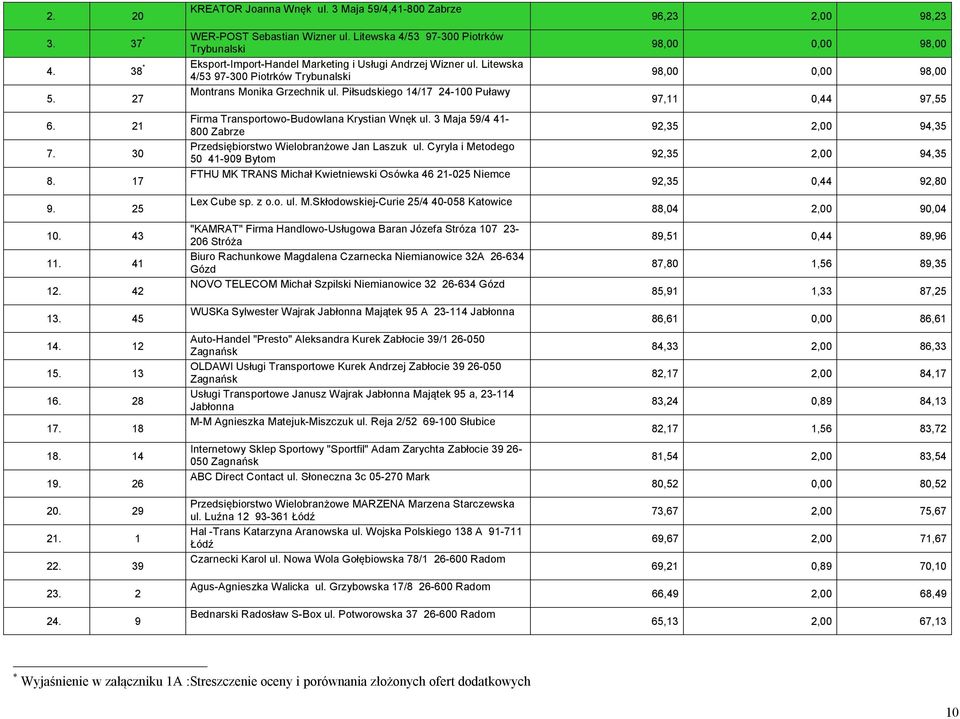
Task: Click ranking position 17.
Action: coord(53,429)
